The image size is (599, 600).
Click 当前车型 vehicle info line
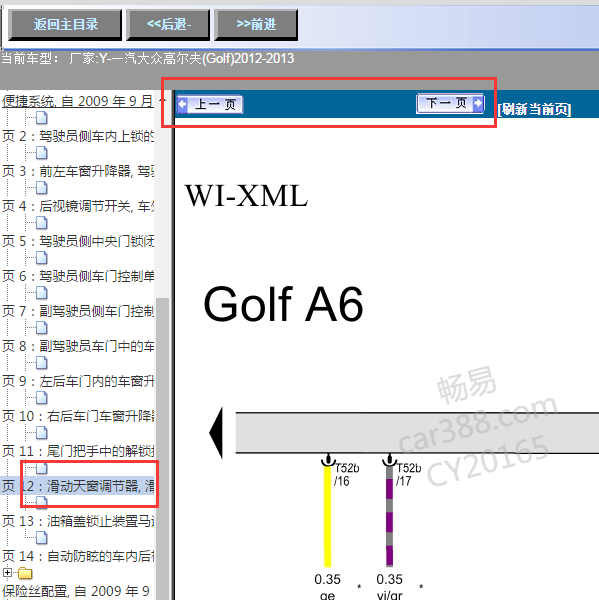pos(148,59)
